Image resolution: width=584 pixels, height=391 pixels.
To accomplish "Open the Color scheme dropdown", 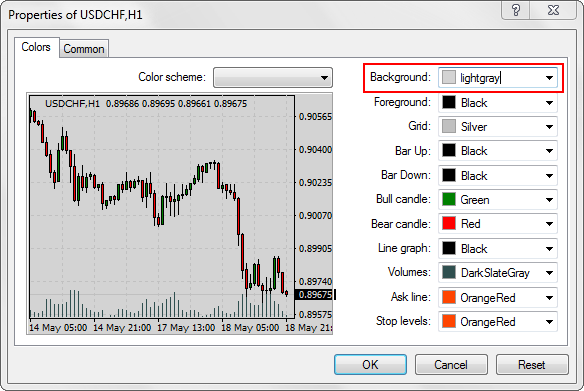I will (x=273, y=77).
